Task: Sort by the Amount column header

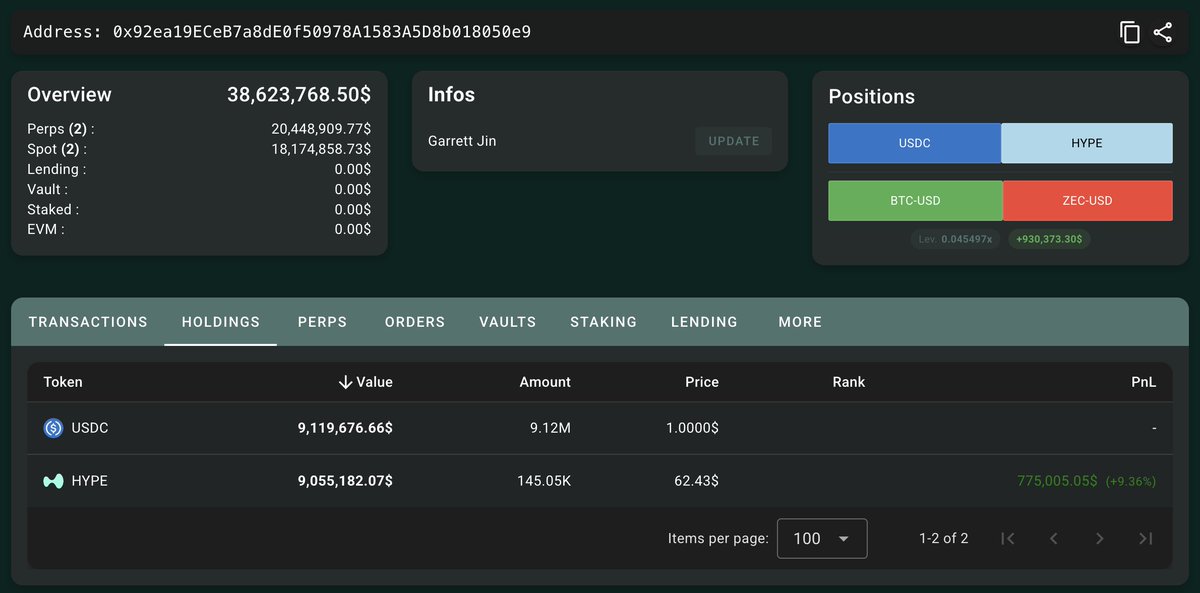Action: 545,382
